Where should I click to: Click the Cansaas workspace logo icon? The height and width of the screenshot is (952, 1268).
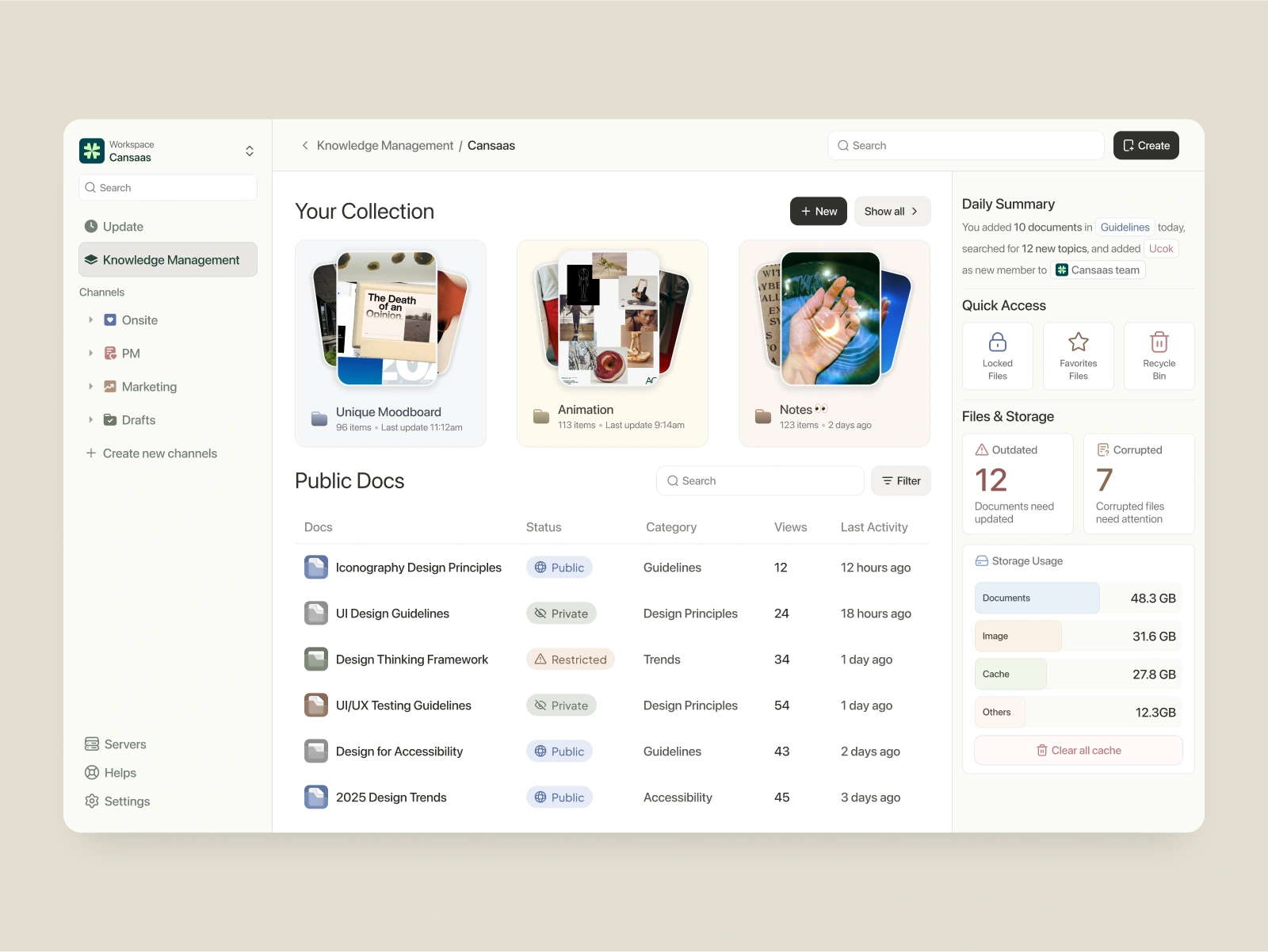[92, 151]
